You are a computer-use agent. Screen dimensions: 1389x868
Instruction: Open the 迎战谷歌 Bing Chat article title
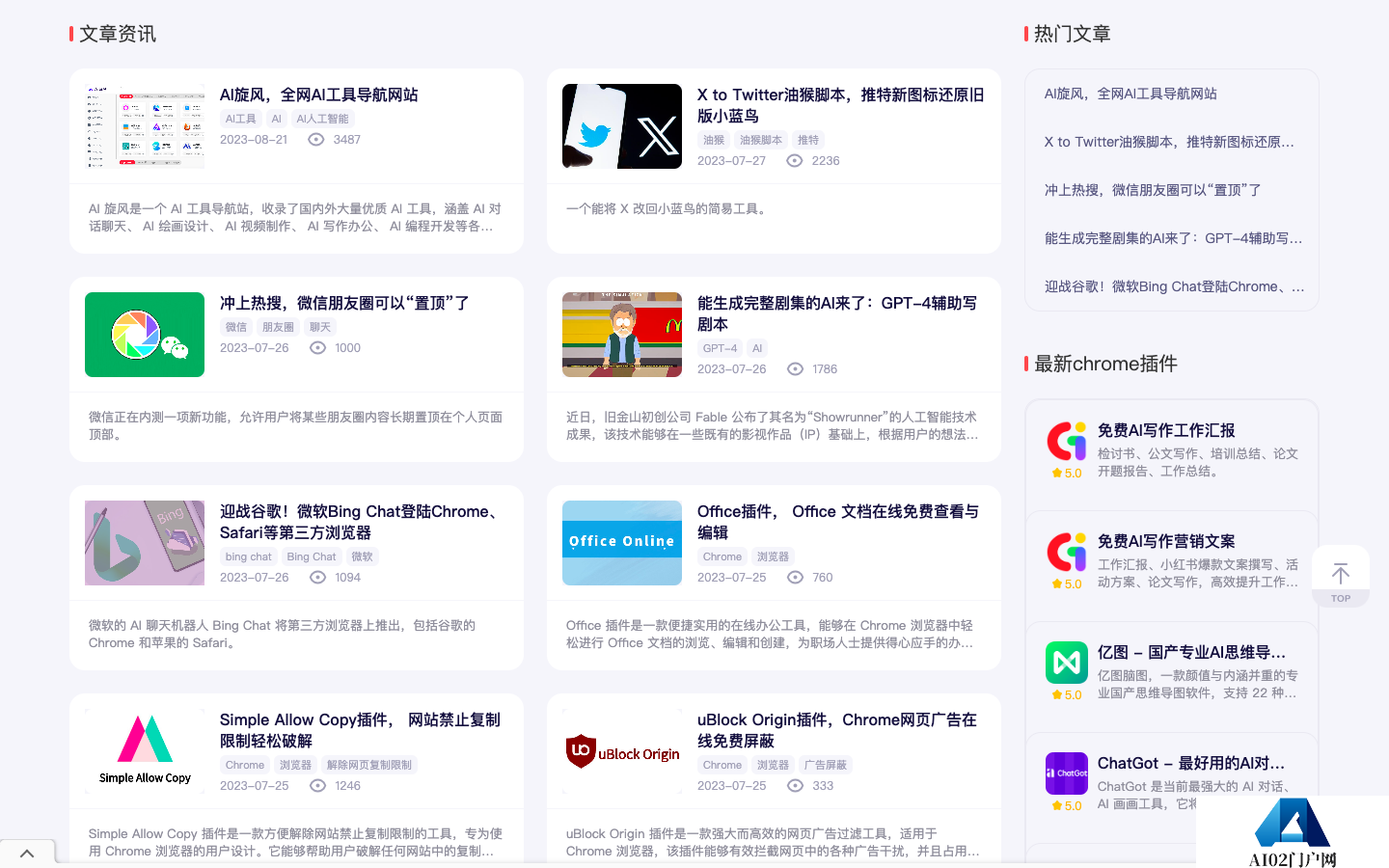[363, 522]
